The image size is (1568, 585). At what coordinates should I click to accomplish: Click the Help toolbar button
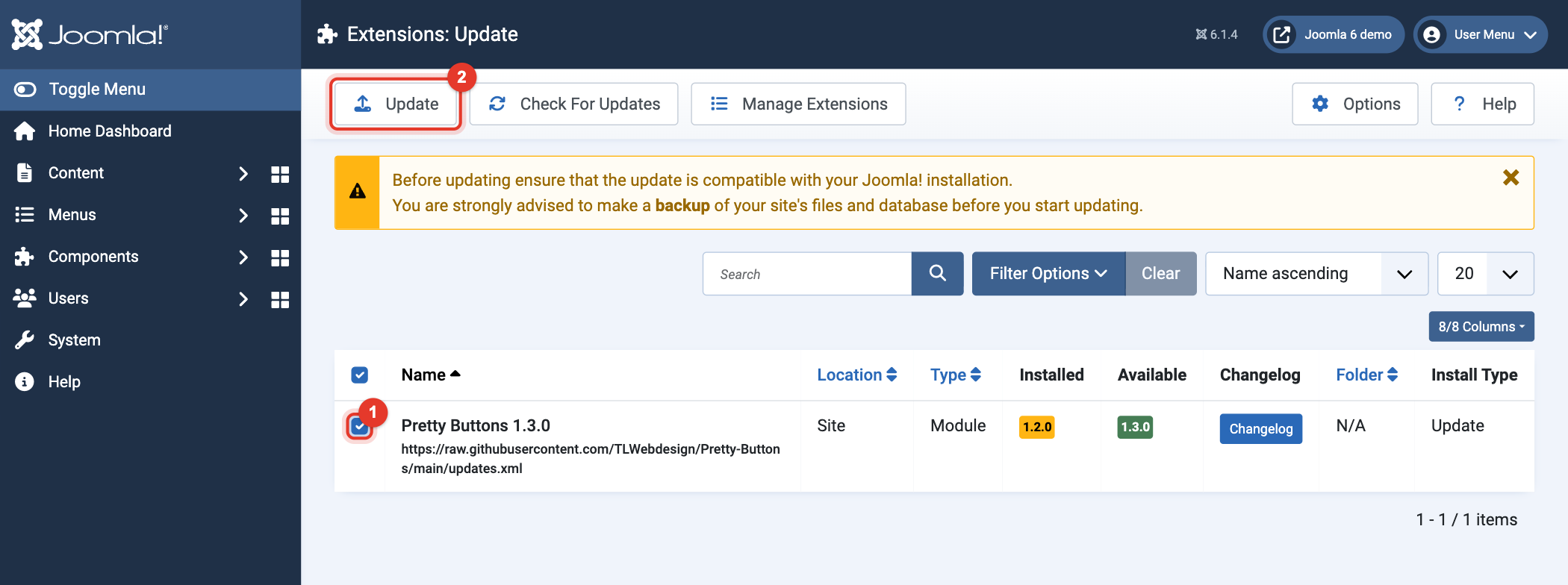(x=1483, y=104)
